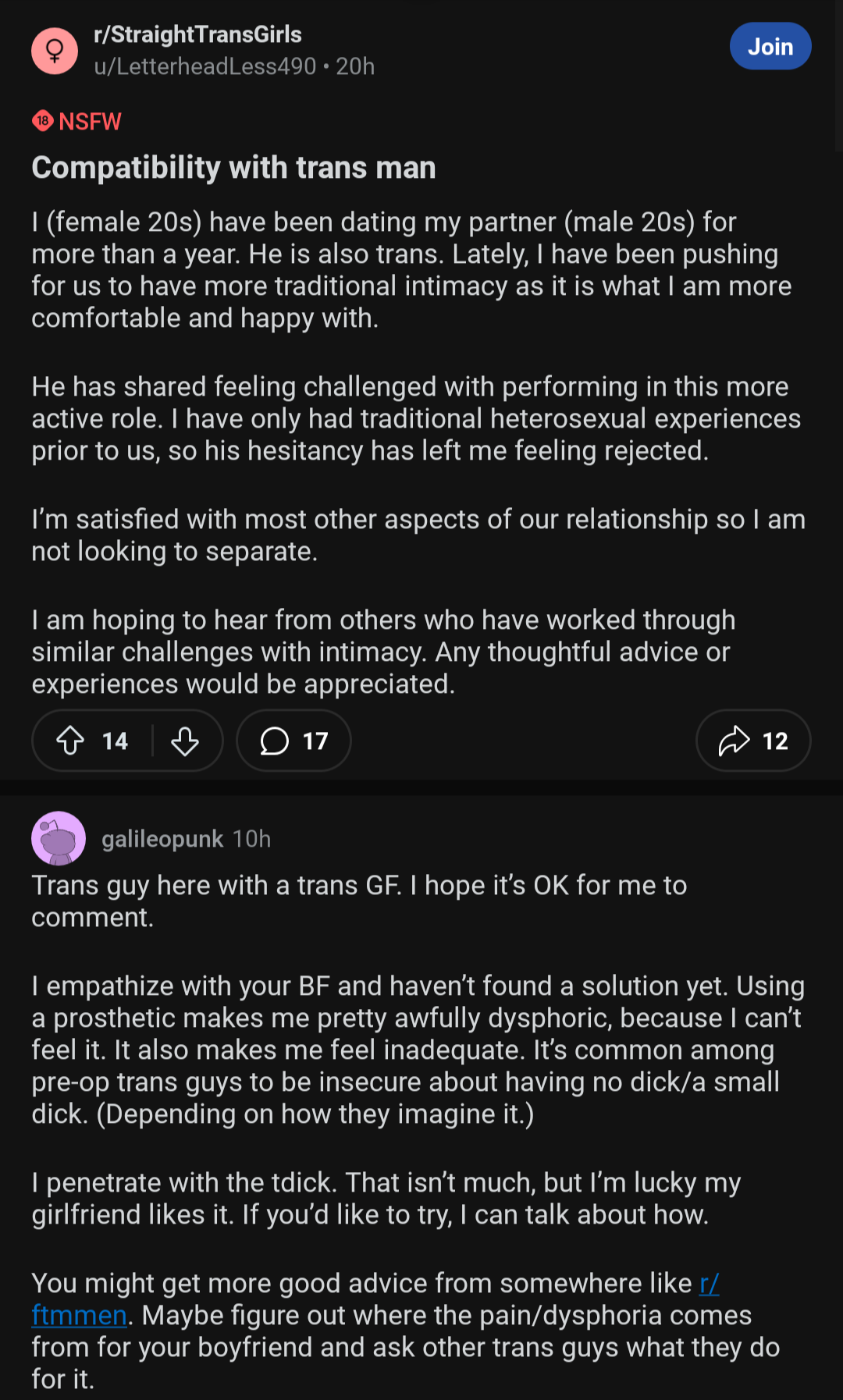Tap the 12 shares count
The width and height of the screenshot is (843, 1400).
775,741
